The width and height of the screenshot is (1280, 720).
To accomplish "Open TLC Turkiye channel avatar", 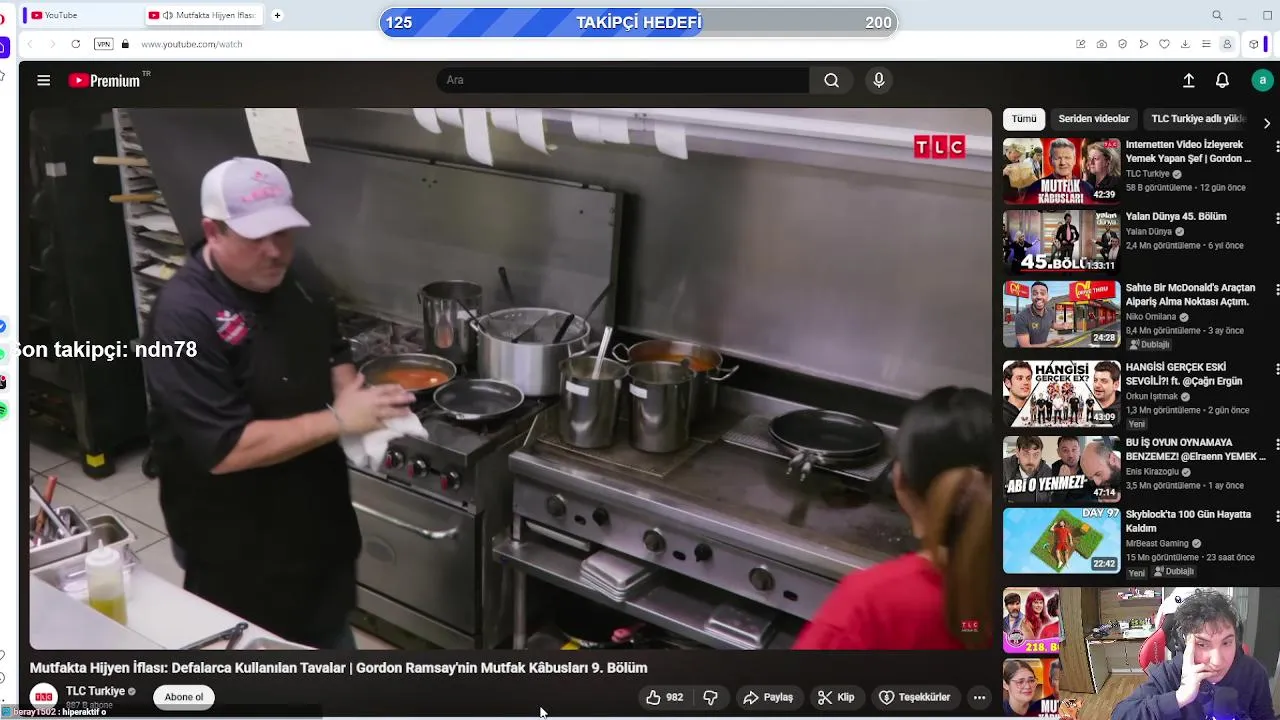I will 43,696.
